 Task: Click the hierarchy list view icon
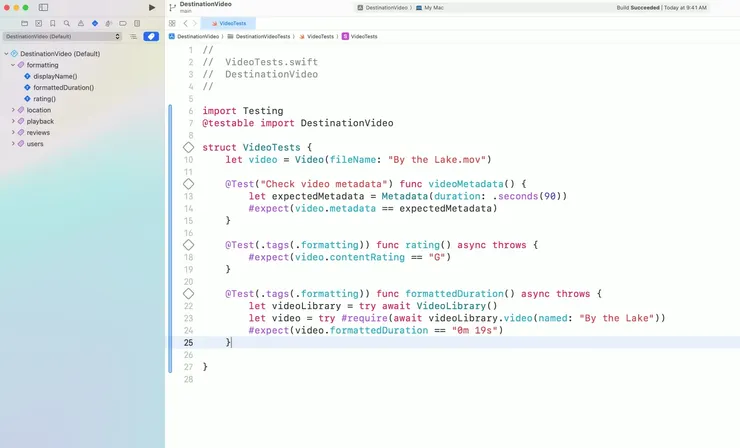click(134, 36)
